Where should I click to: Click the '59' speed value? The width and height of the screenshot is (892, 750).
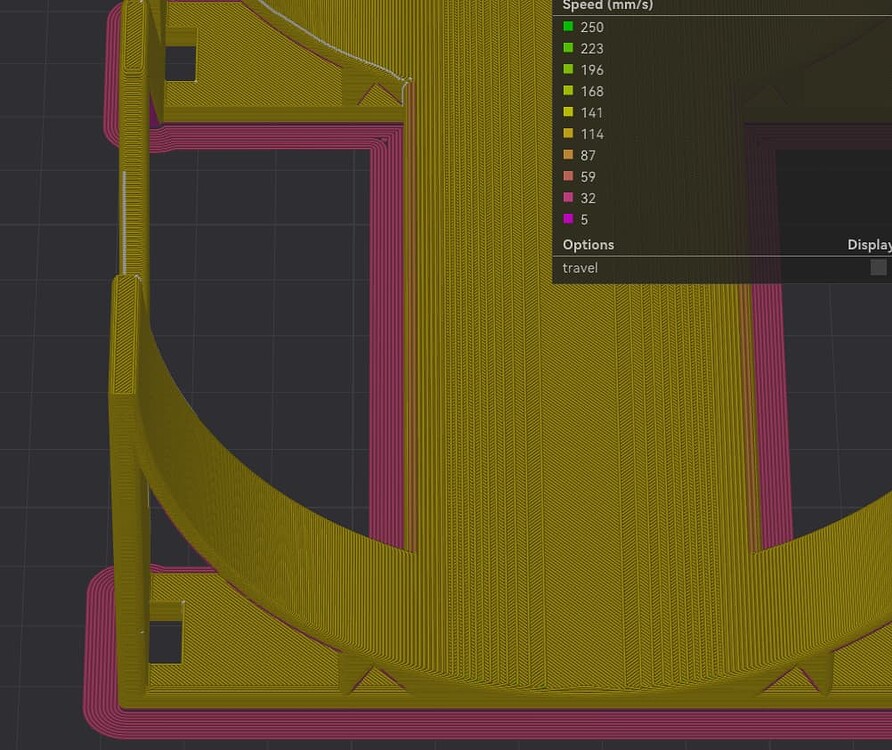click(x=588, y=177)
